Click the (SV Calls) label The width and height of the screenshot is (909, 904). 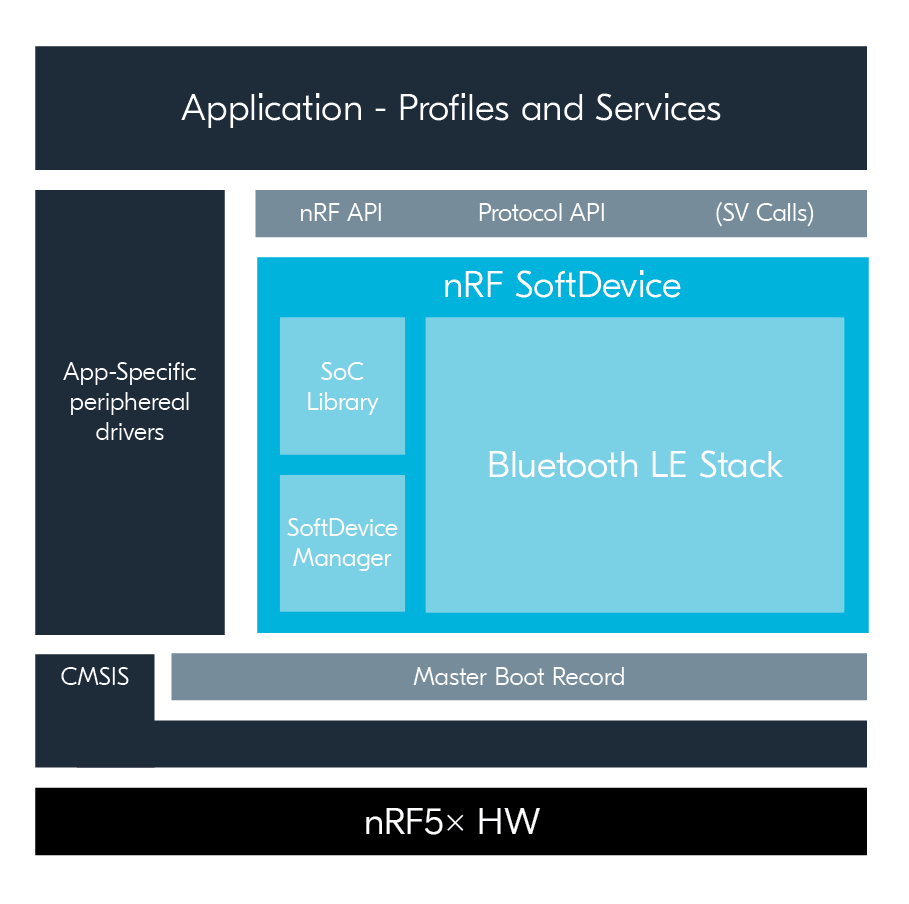[764, 213]
